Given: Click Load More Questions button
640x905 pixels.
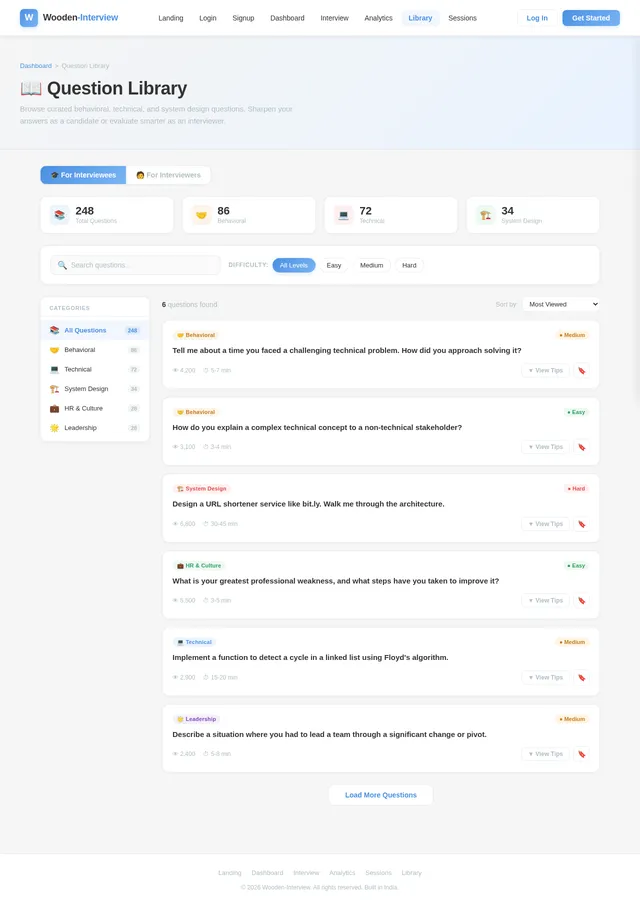Looking at the screenshot, I should pos(381,795).
